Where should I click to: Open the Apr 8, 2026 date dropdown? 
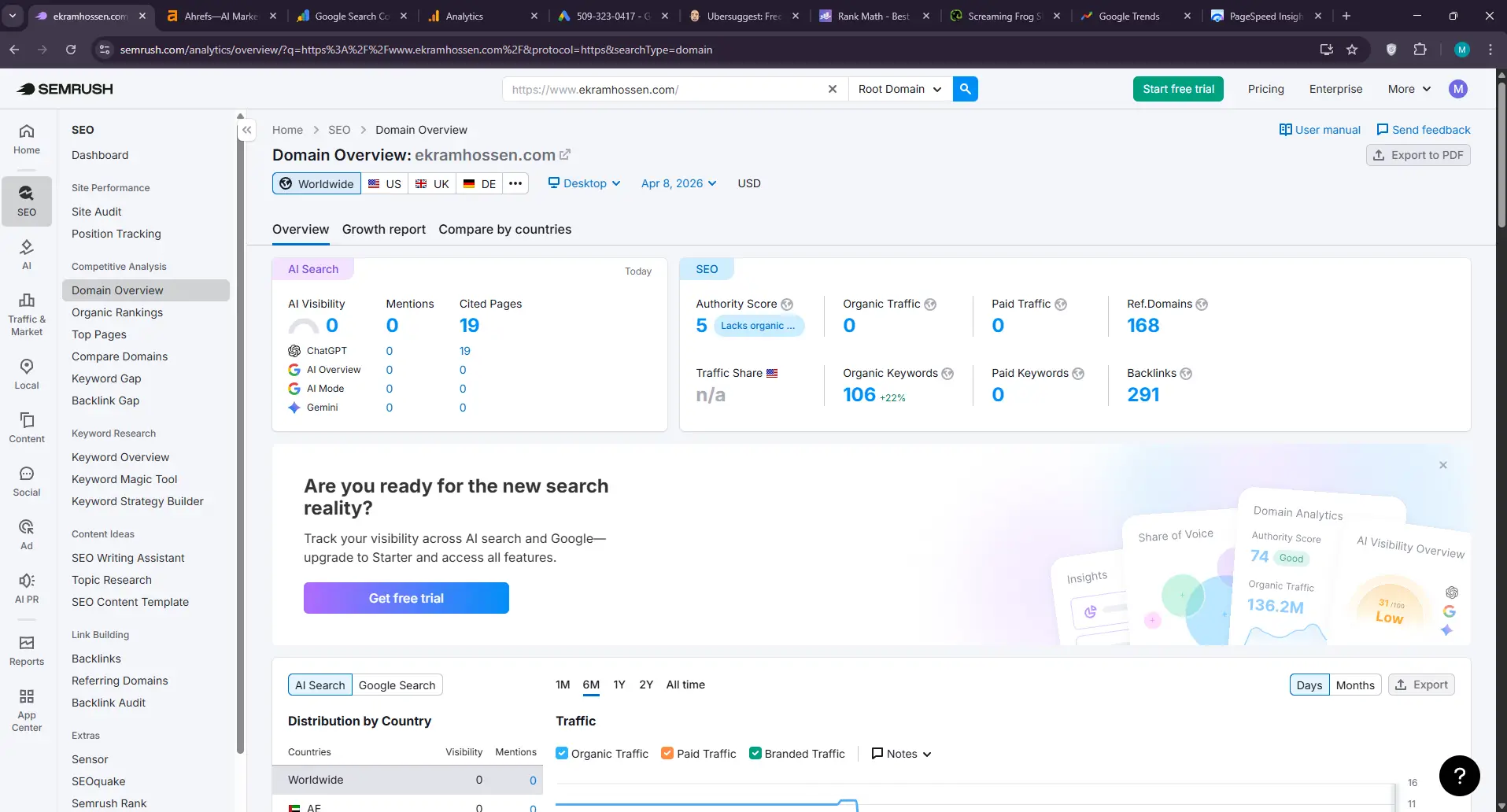point(678,183)
